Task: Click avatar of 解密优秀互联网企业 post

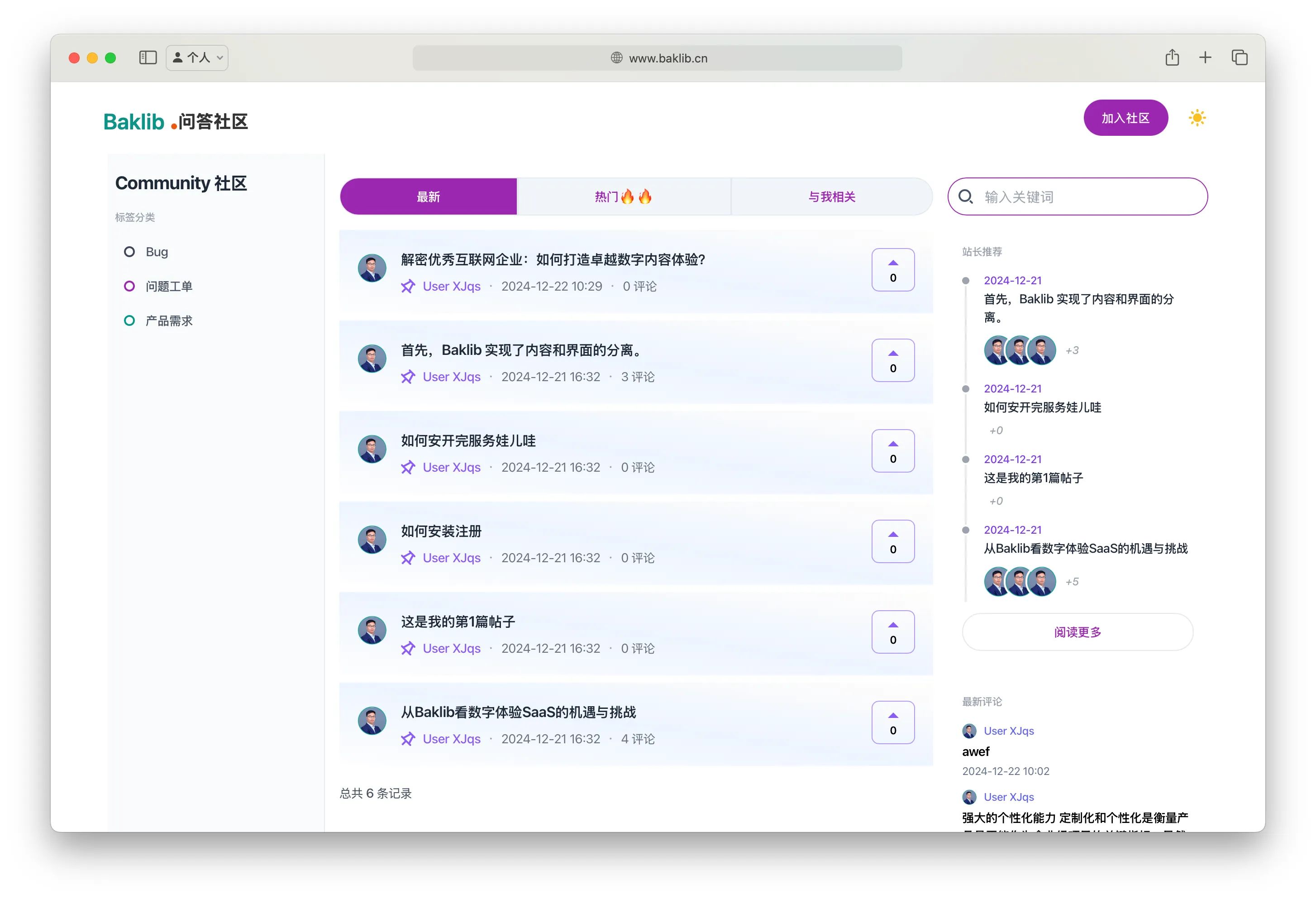Action: 372,268
